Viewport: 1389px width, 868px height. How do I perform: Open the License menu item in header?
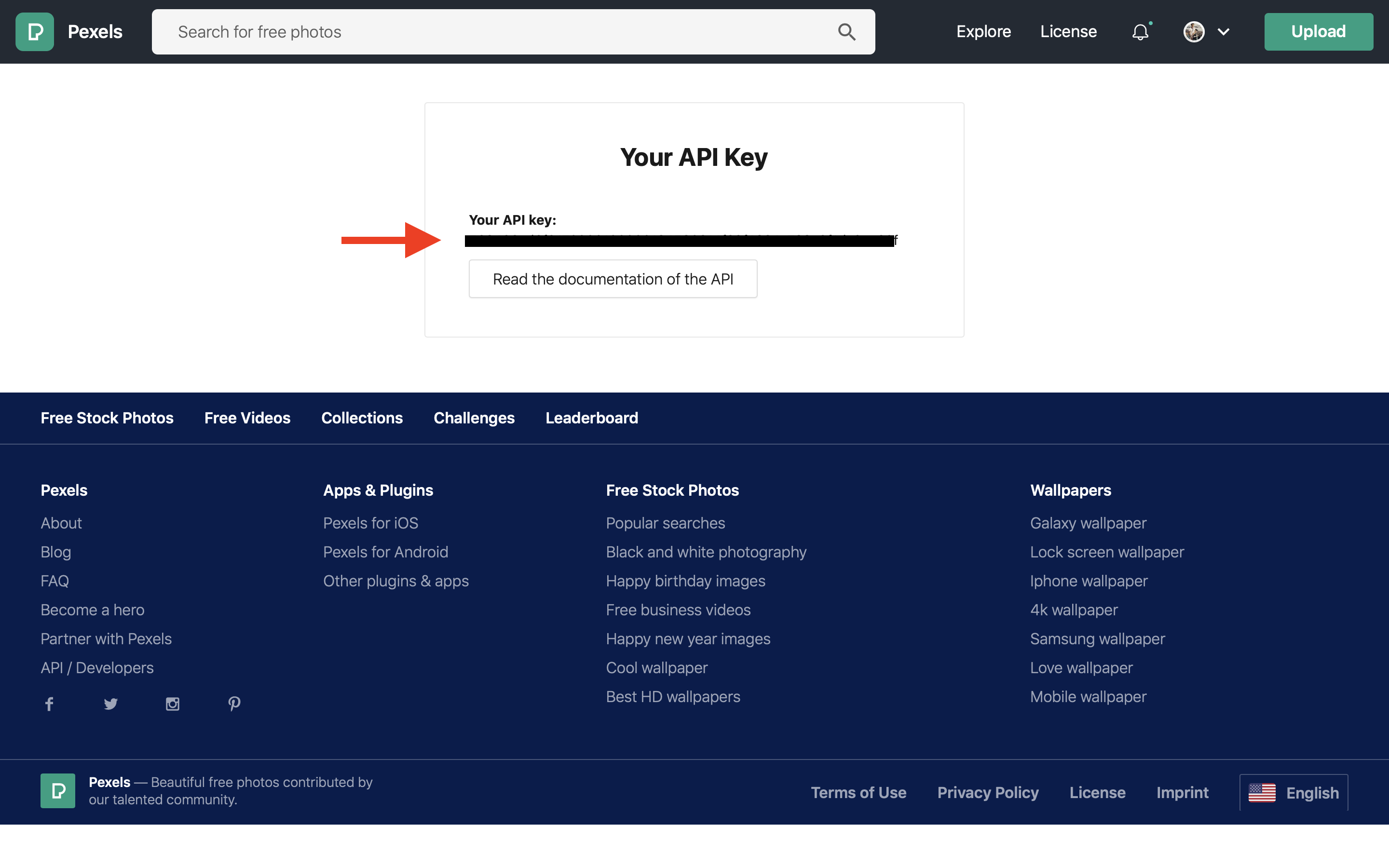pos(1068,31)
